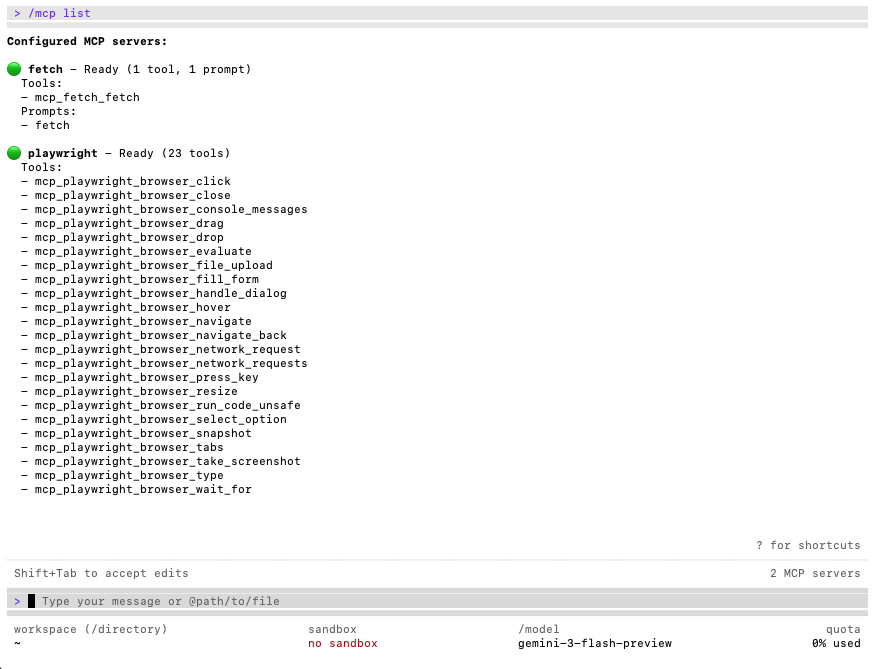
Task: Click mcp_playwright_browser_console_messages entry
Action: 171,209
